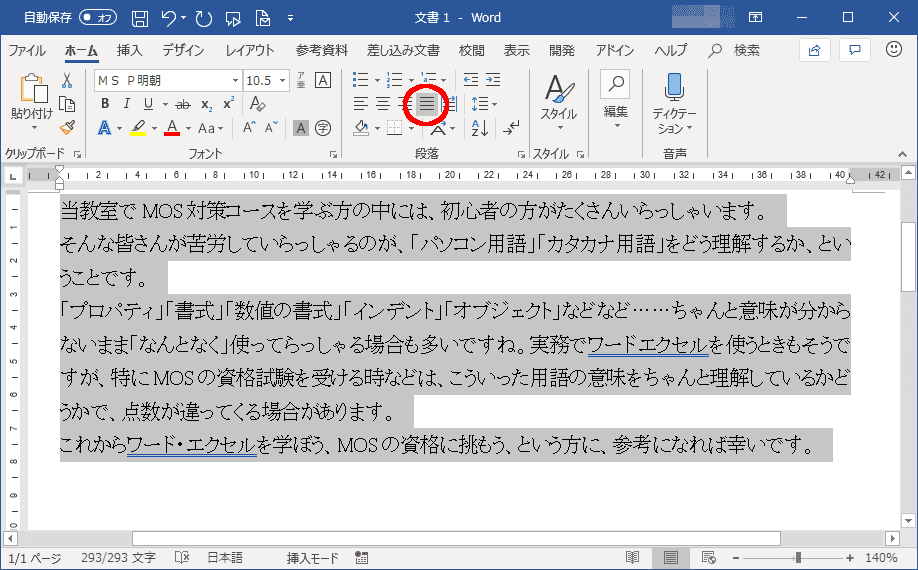
Task: Click the Decrease Indent icon
Action: pos(471,80)
